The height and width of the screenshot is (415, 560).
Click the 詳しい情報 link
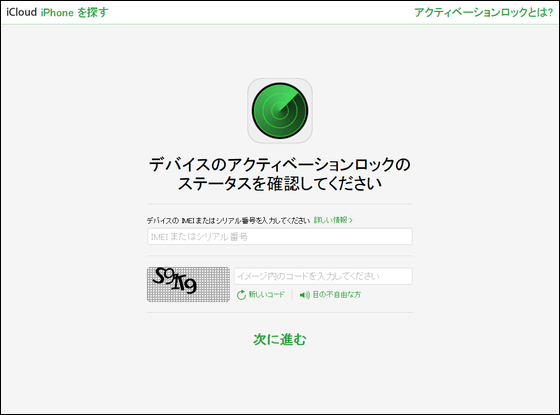(x=333, y=220)
